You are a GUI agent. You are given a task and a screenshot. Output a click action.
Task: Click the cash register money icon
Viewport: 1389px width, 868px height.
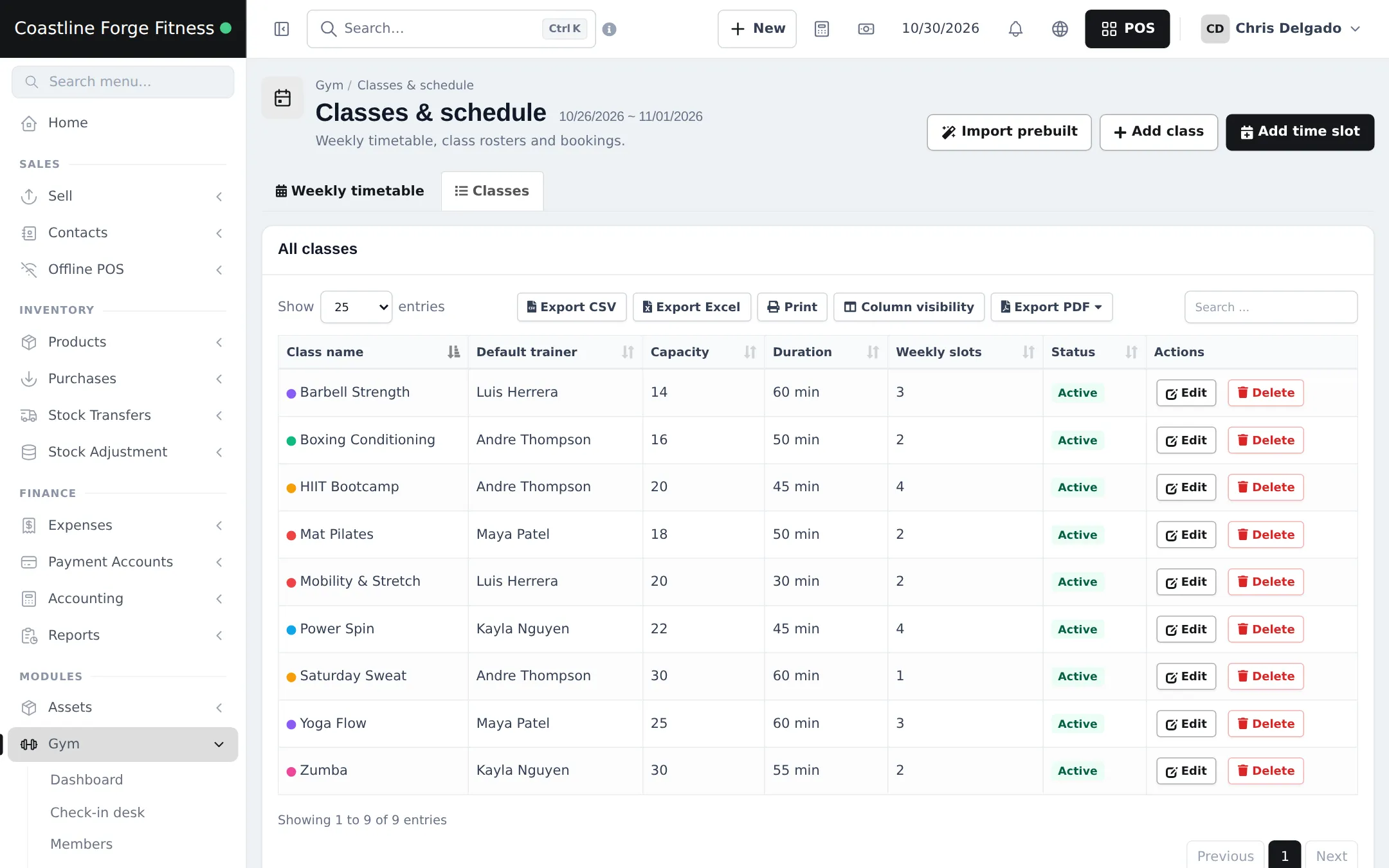(x=866, y=29)
